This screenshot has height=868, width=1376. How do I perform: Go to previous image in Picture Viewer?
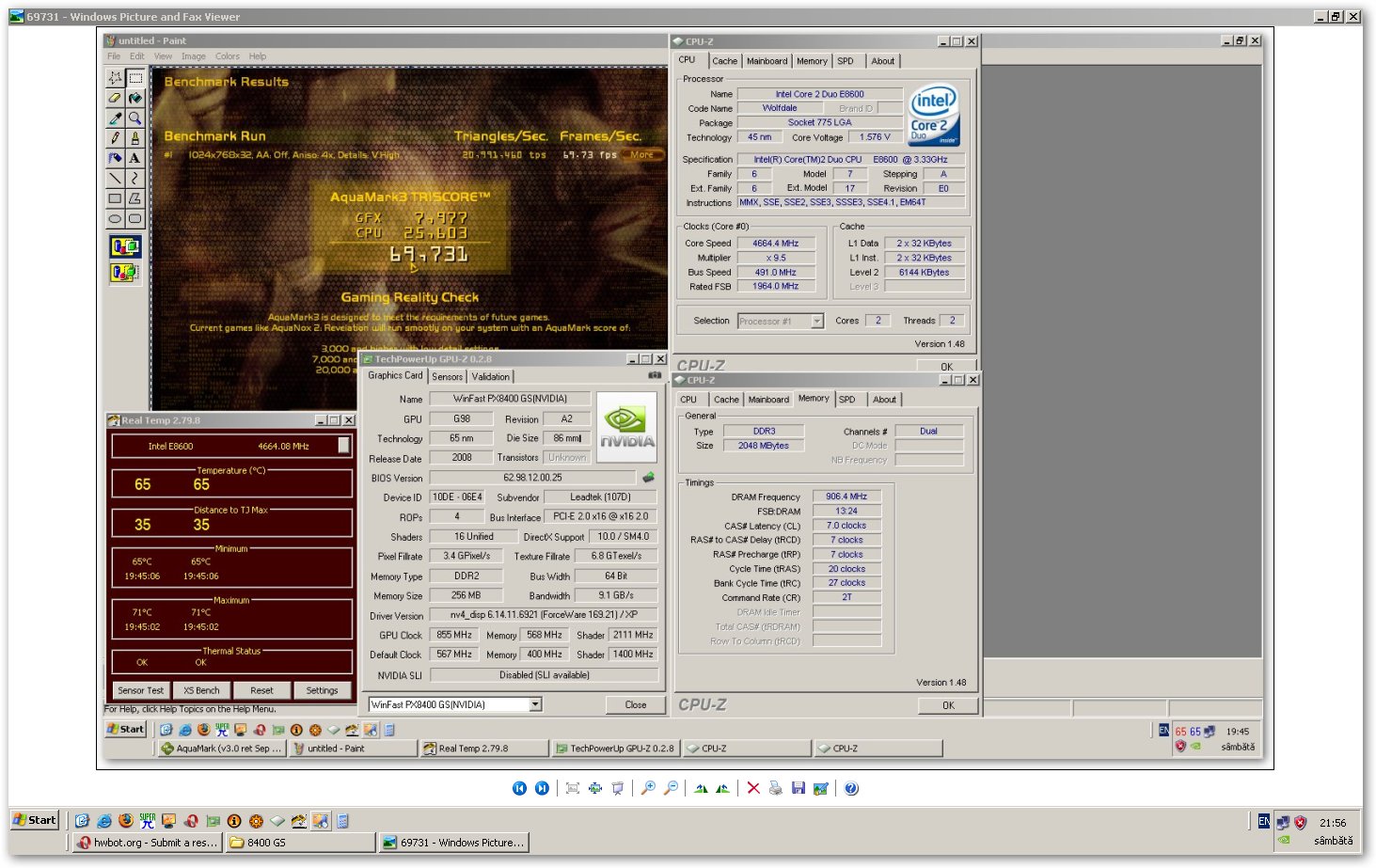tap(519, 788)
